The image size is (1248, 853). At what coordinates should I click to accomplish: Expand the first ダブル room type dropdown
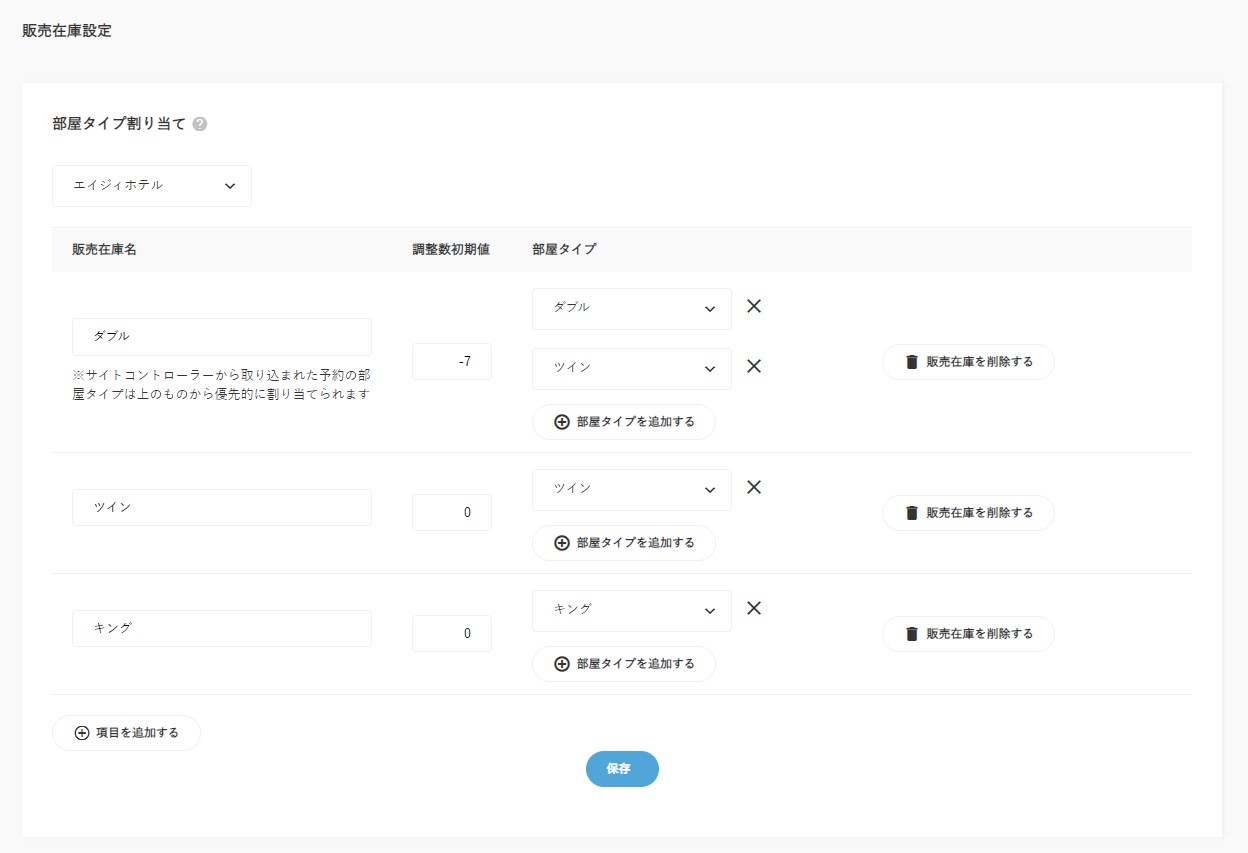(x=631, y=309)
